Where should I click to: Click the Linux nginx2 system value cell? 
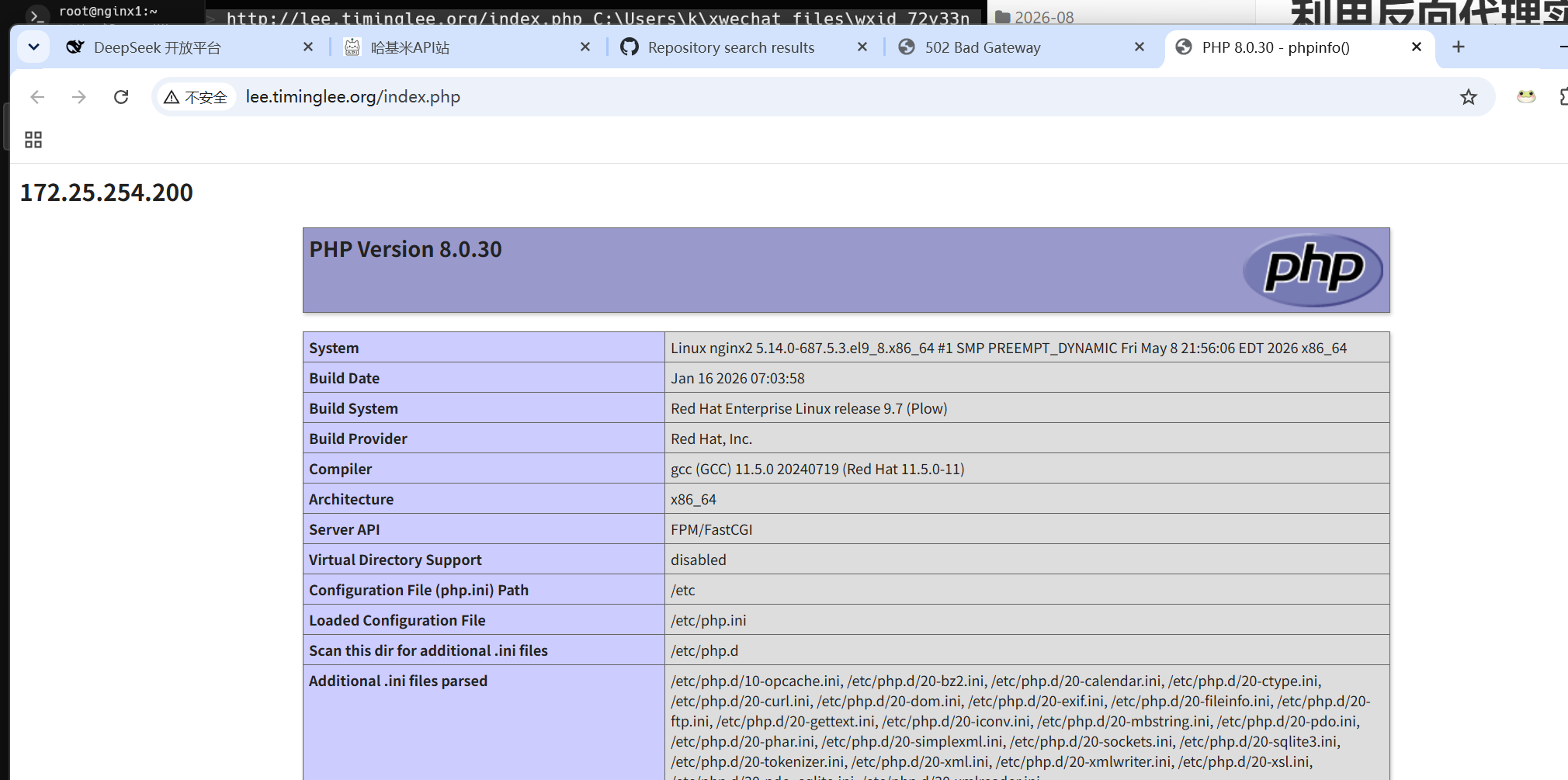coord(1027,348)
